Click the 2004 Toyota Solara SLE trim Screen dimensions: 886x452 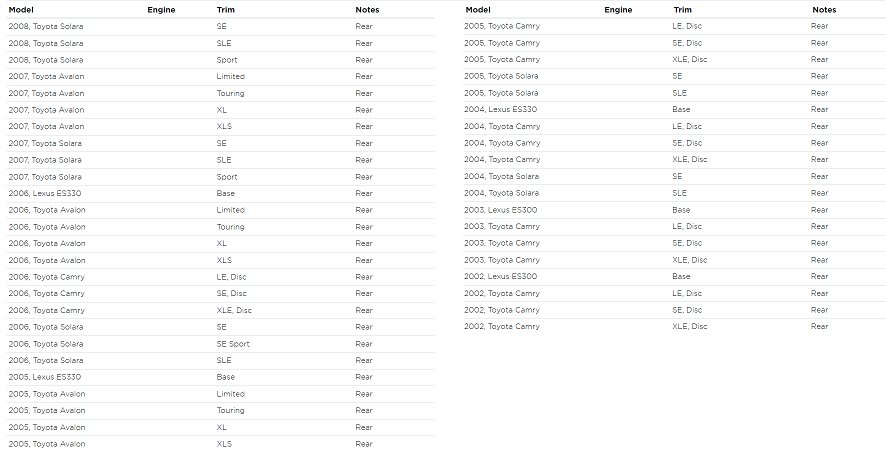click(x=680, y=193)
